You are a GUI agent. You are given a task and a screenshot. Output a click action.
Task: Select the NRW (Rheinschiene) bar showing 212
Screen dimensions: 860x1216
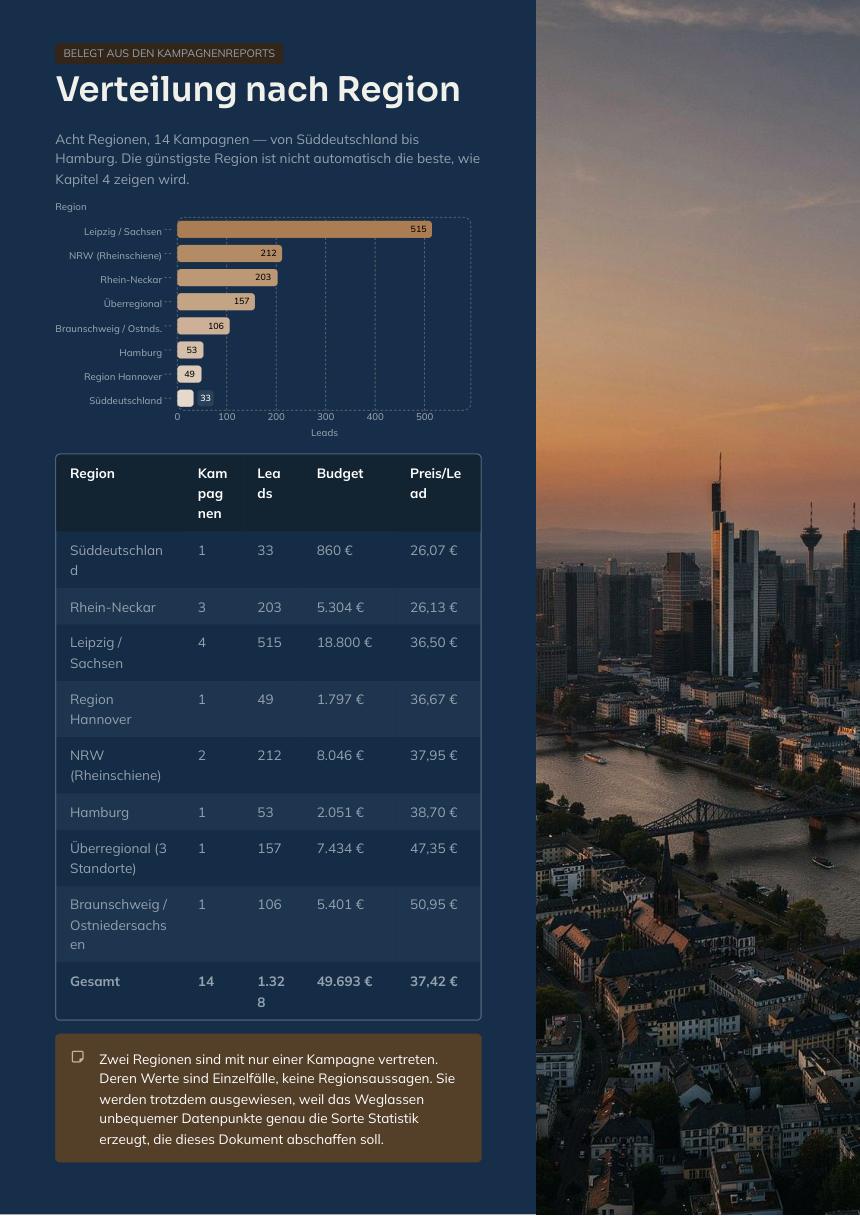(230, 254)
